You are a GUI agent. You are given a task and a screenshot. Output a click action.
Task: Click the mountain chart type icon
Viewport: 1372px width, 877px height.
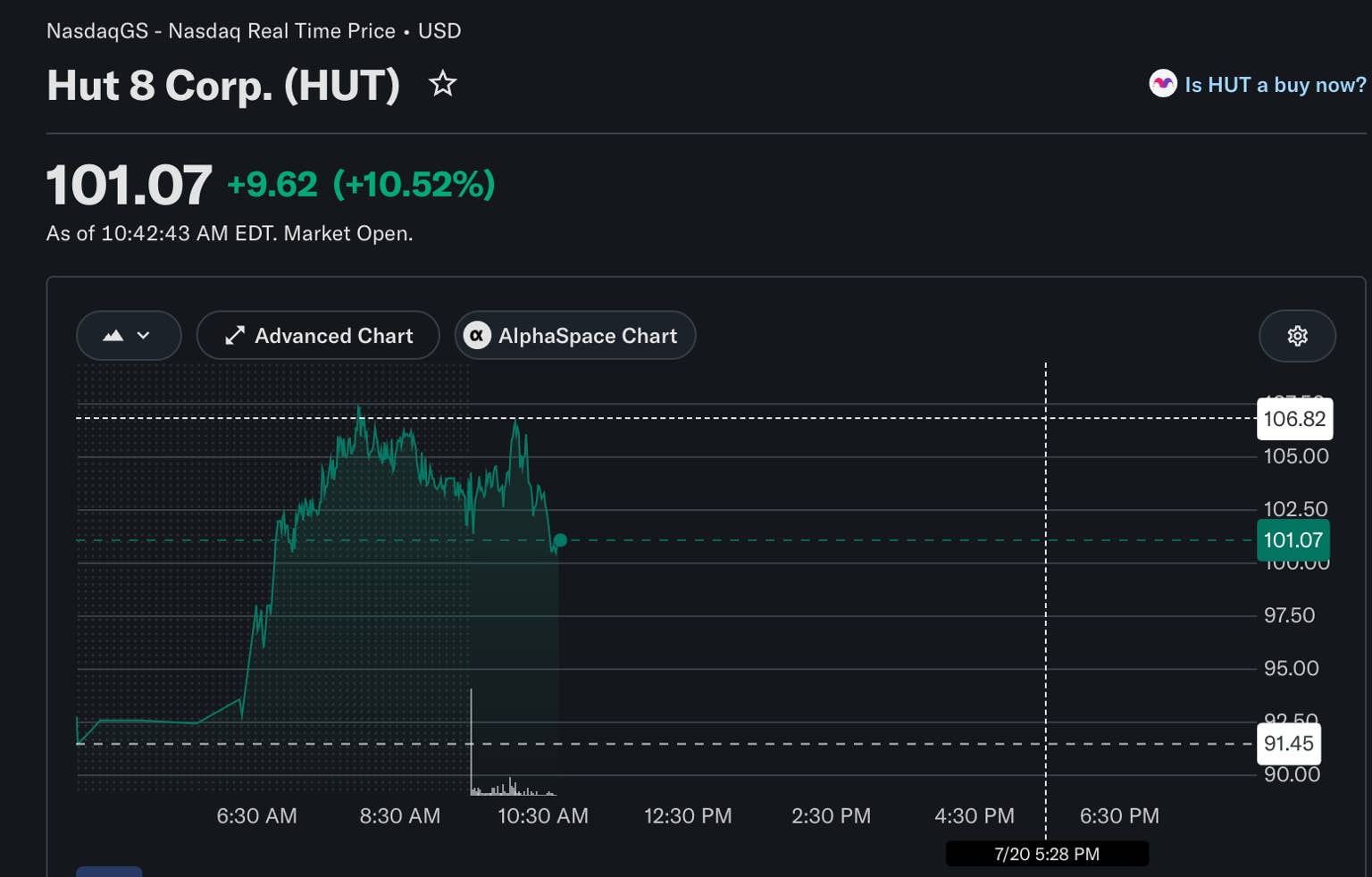113,336
